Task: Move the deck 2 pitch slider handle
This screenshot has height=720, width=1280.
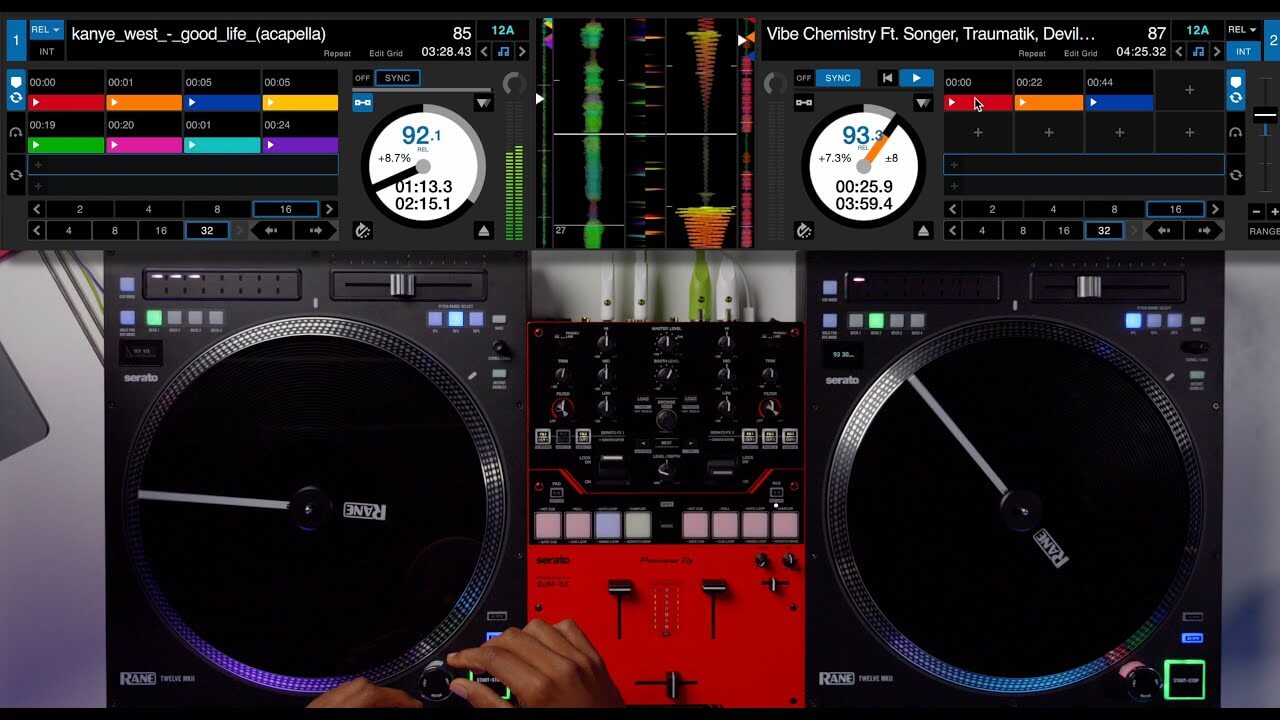Action: coord(1264,116)
